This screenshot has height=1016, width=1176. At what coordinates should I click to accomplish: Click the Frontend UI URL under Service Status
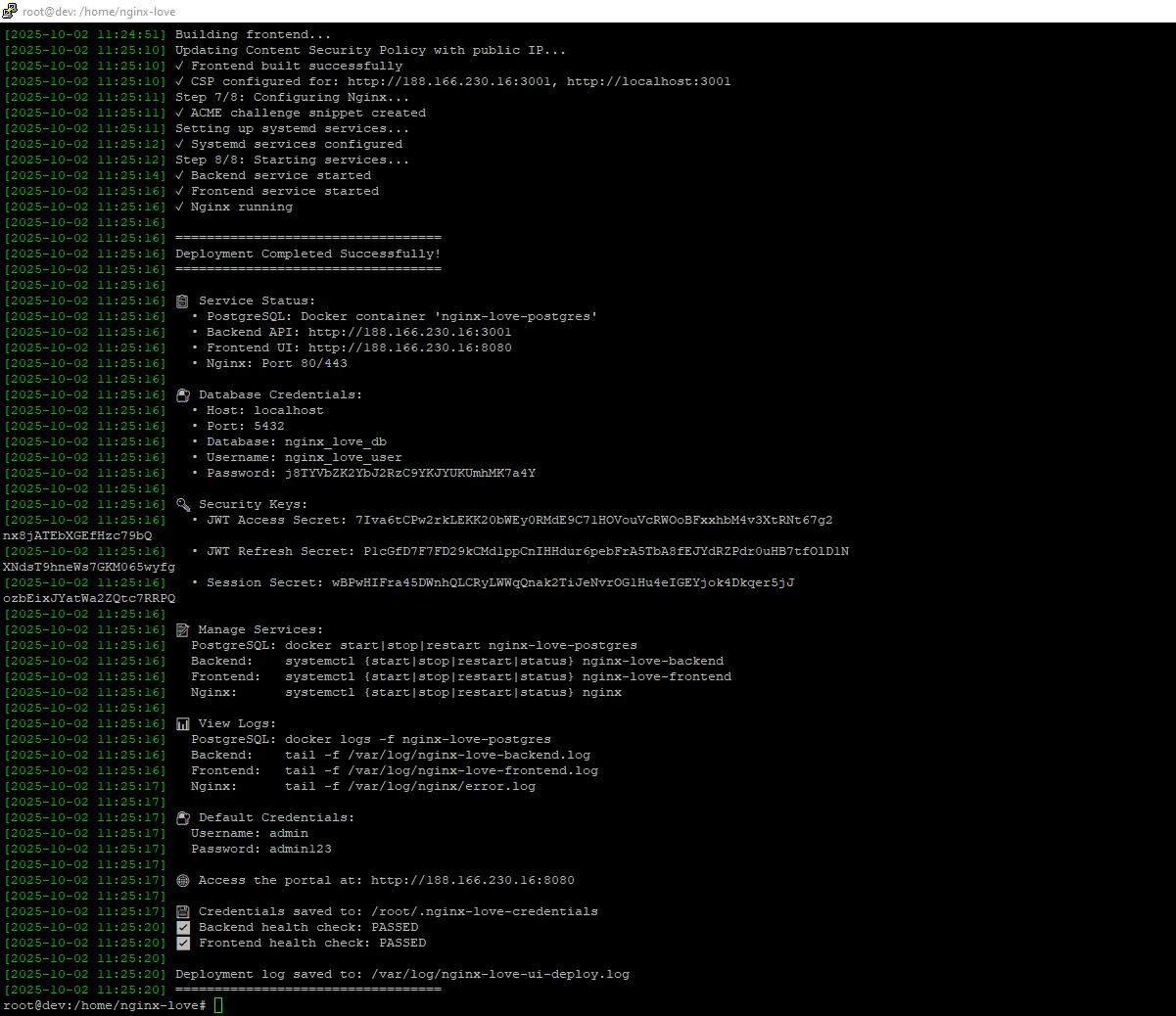(x=409, y=348)
